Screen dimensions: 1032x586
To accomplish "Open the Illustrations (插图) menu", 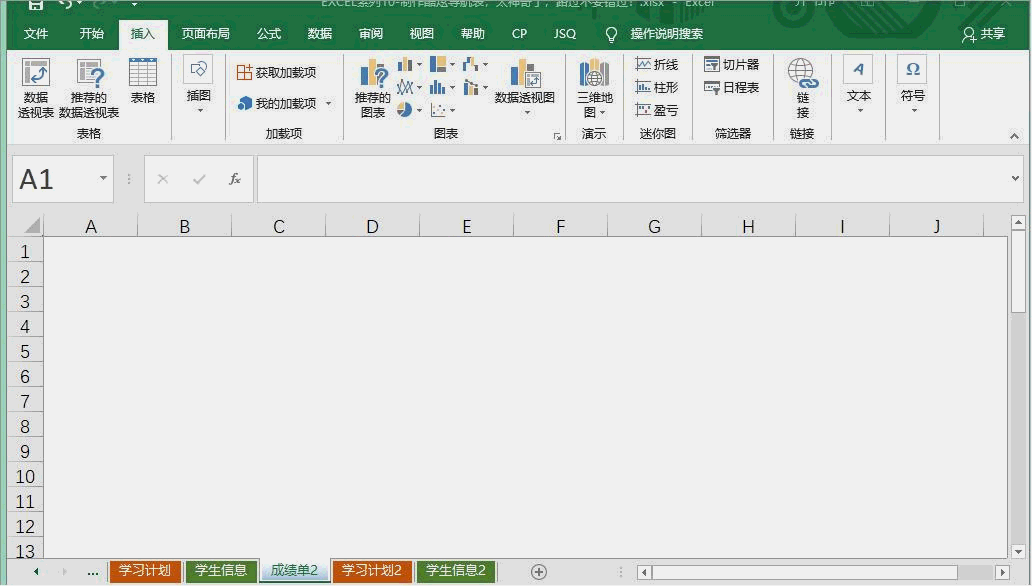I will pyautogui.click(x=198, y=86).
